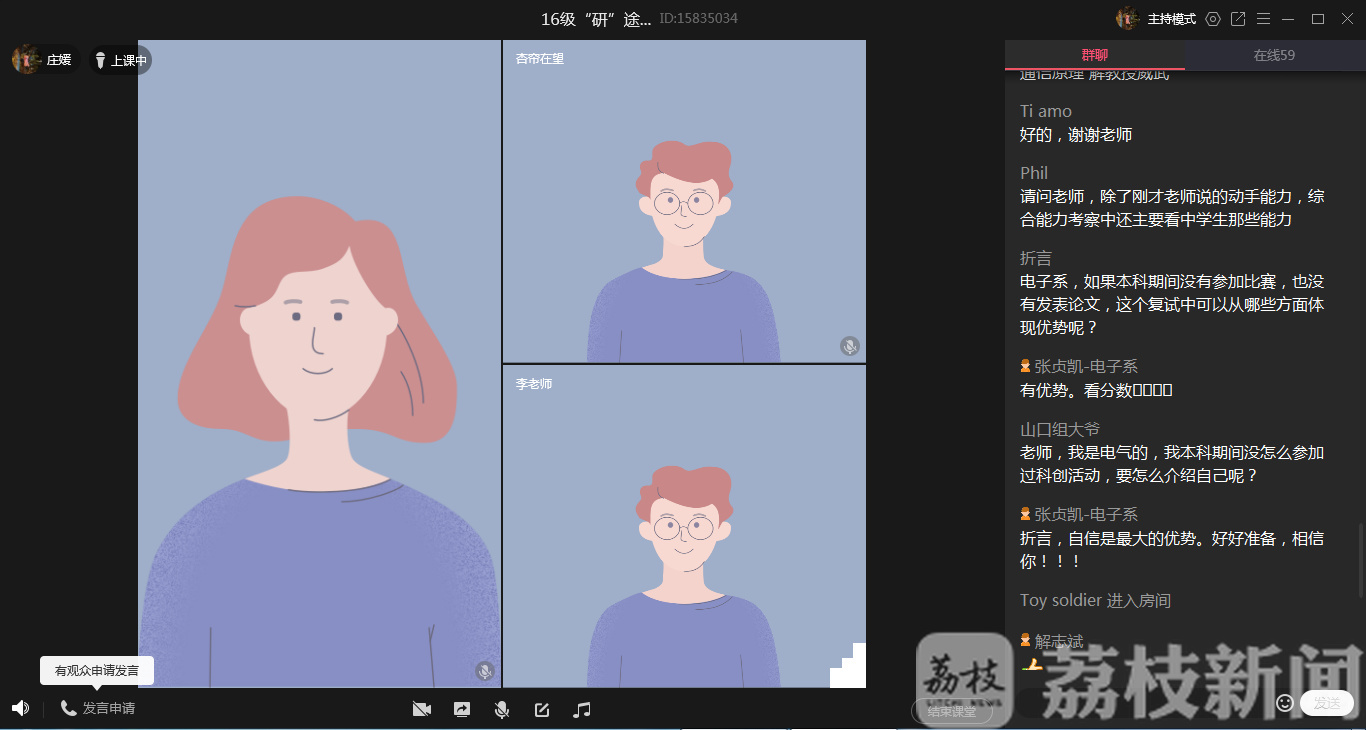Viewport: 1366px width, 730px height.
Task: Click the music note icon
Action: point(582,709)
